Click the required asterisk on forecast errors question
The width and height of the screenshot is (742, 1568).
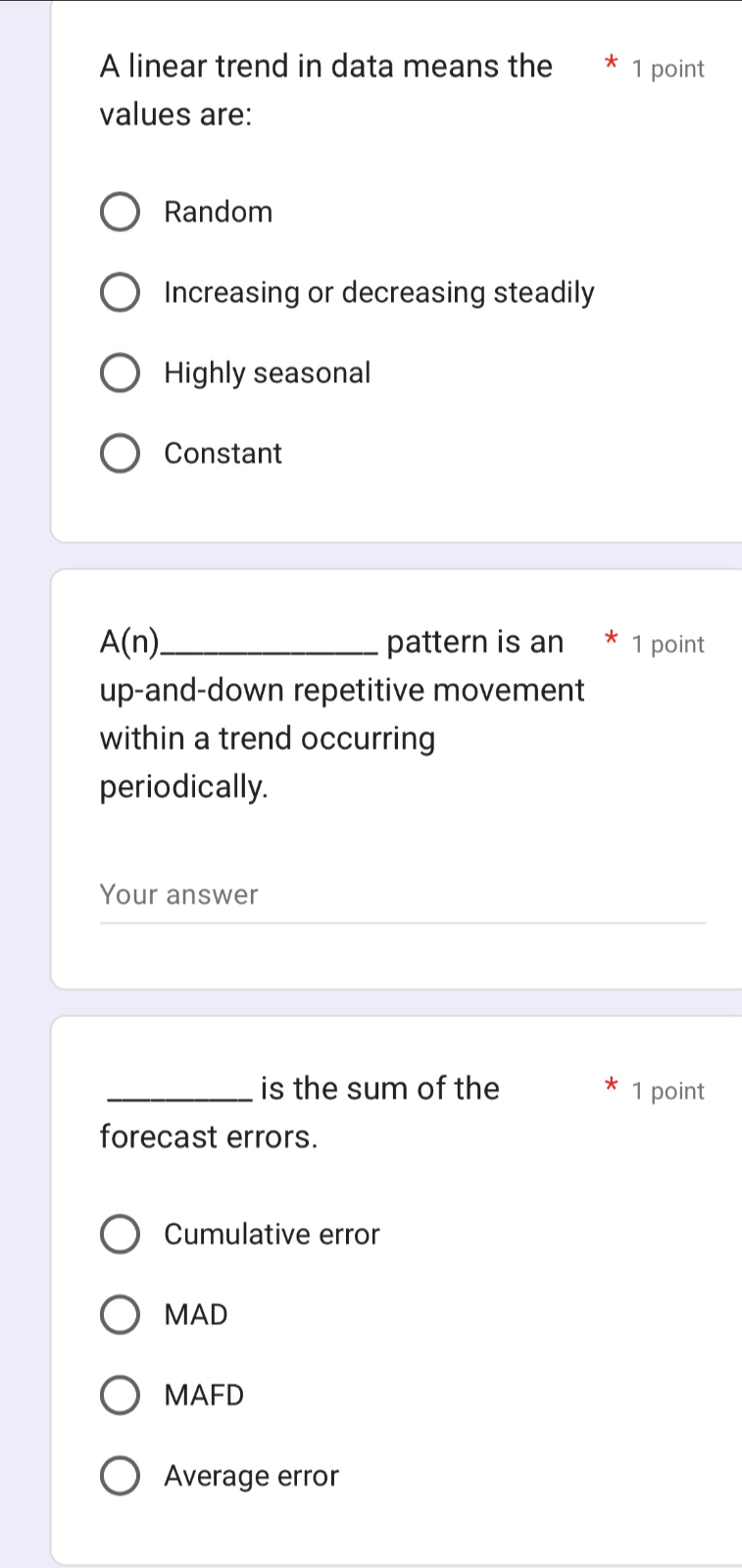coord(611,1087)
